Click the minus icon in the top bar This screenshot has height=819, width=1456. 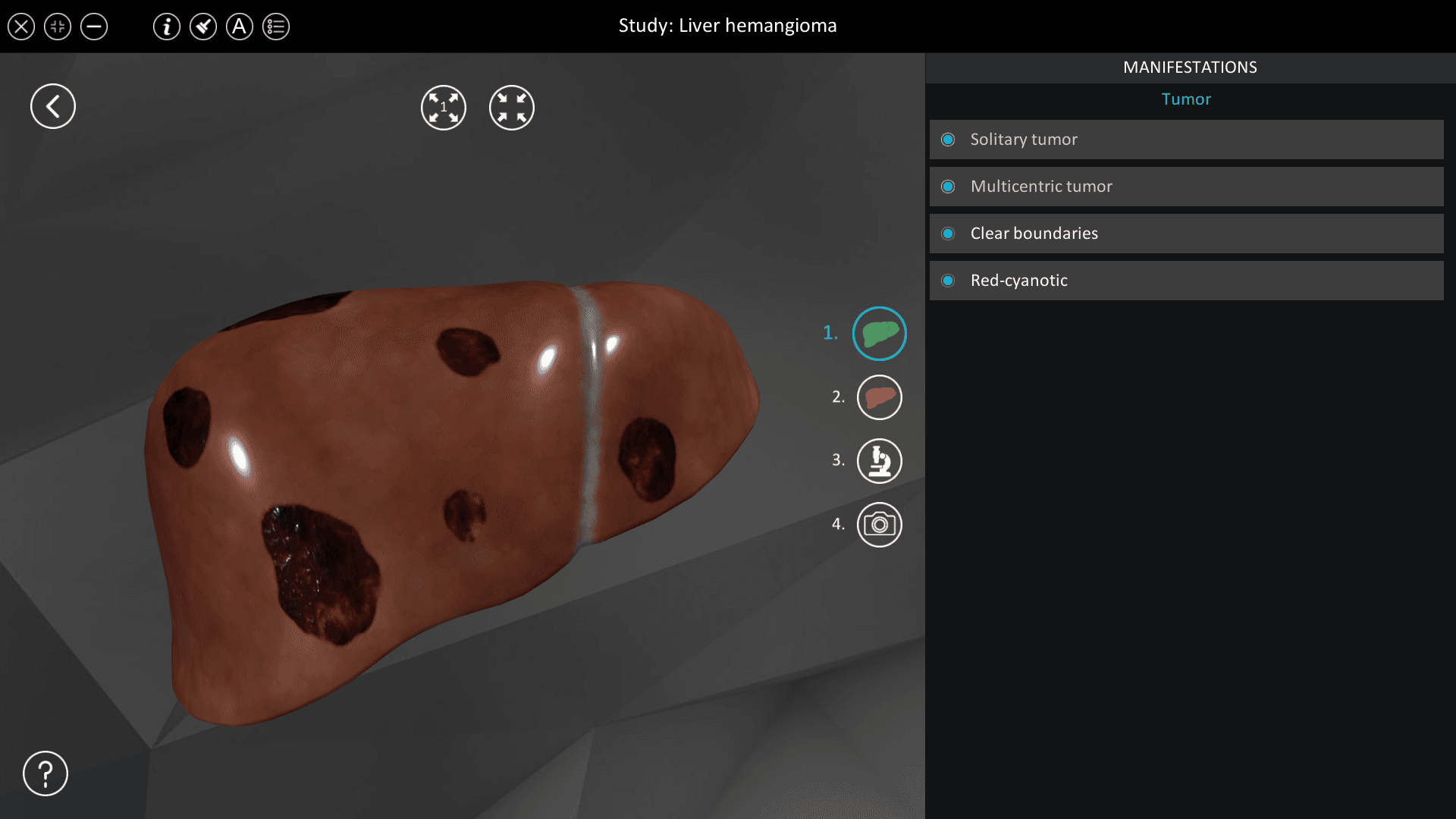tap(94, 27)
